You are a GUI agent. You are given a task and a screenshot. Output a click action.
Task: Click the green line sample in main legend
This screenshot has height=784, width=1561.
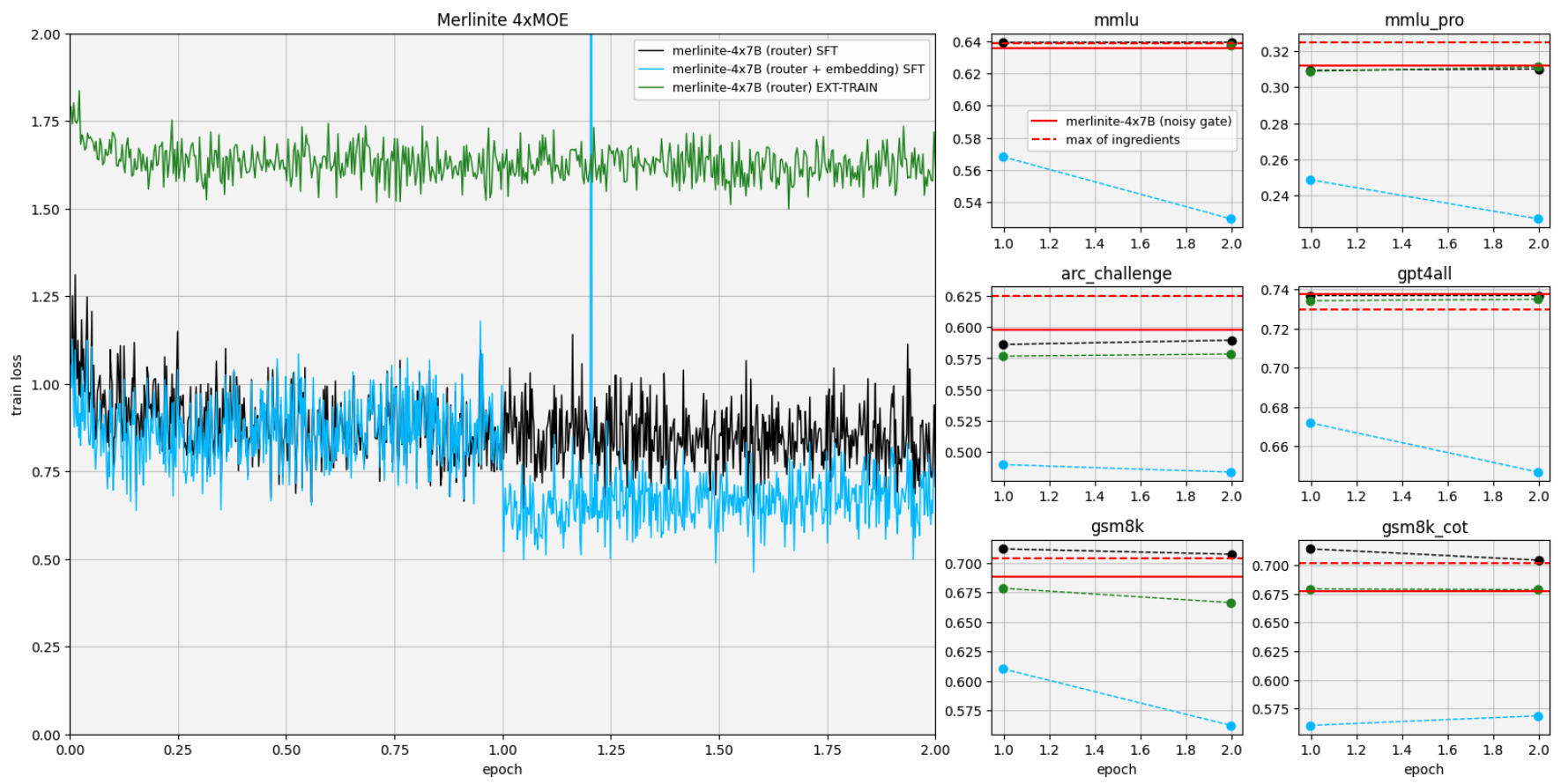coord(650,87)
